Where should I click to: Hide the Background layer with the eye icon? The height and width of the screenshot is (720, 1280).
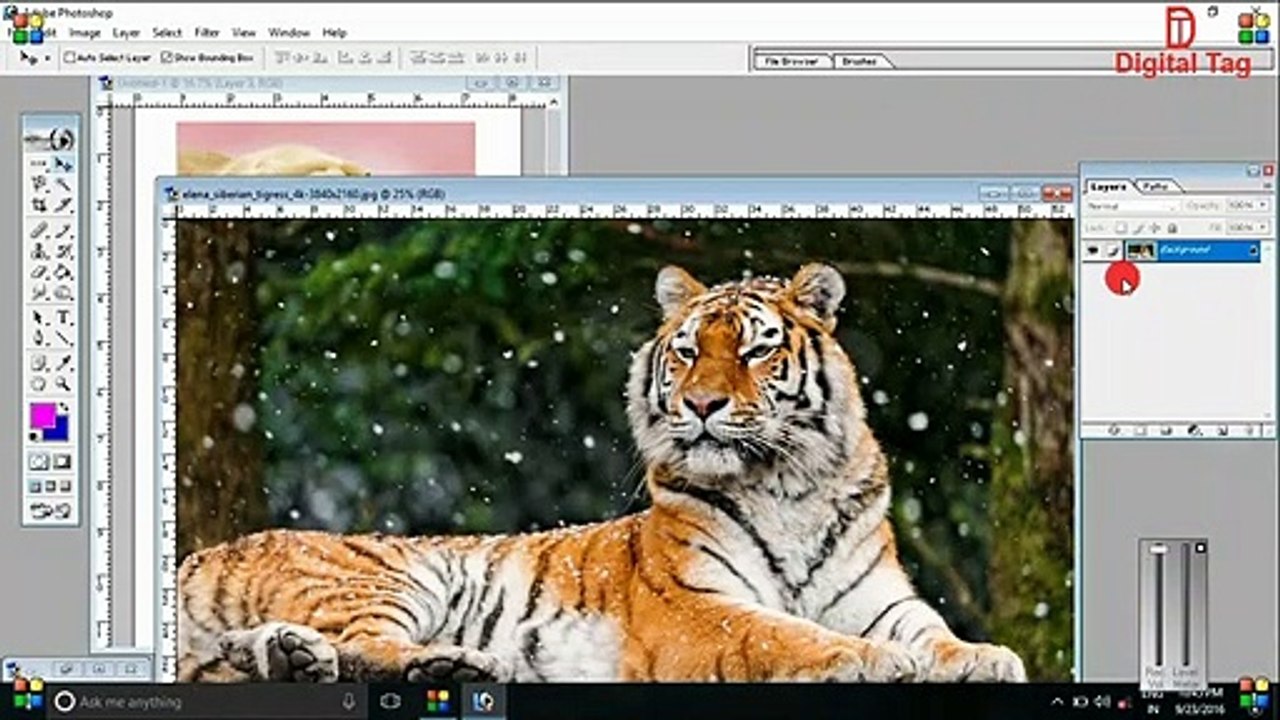1093,251
